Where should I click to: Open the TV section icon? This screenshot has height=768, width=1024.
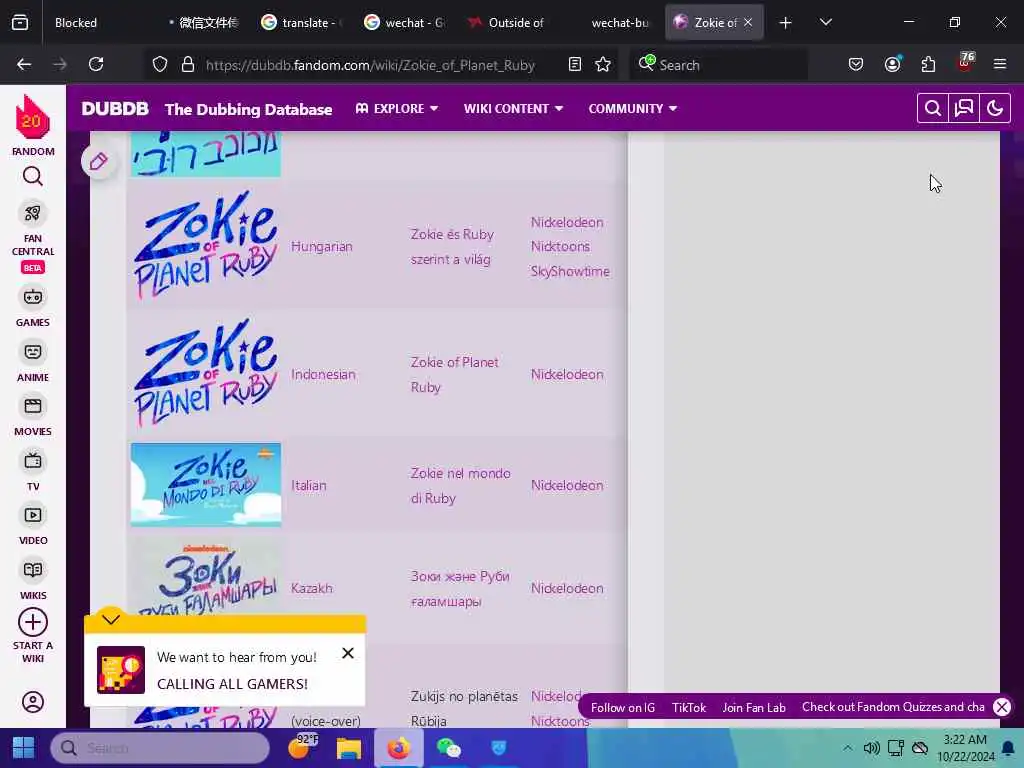coord(33,461)
